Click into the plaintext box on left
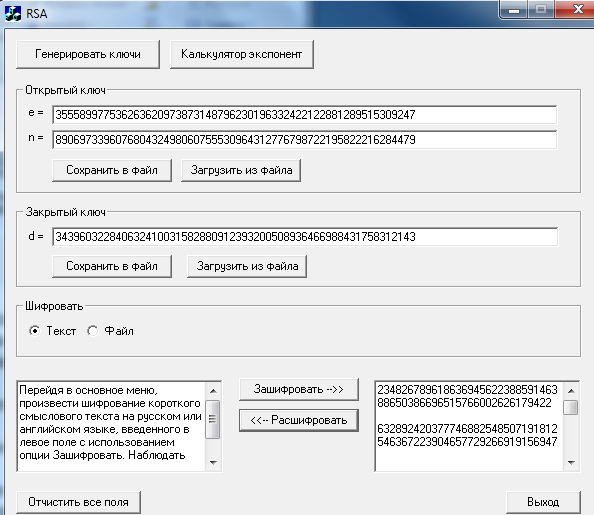 111,426
